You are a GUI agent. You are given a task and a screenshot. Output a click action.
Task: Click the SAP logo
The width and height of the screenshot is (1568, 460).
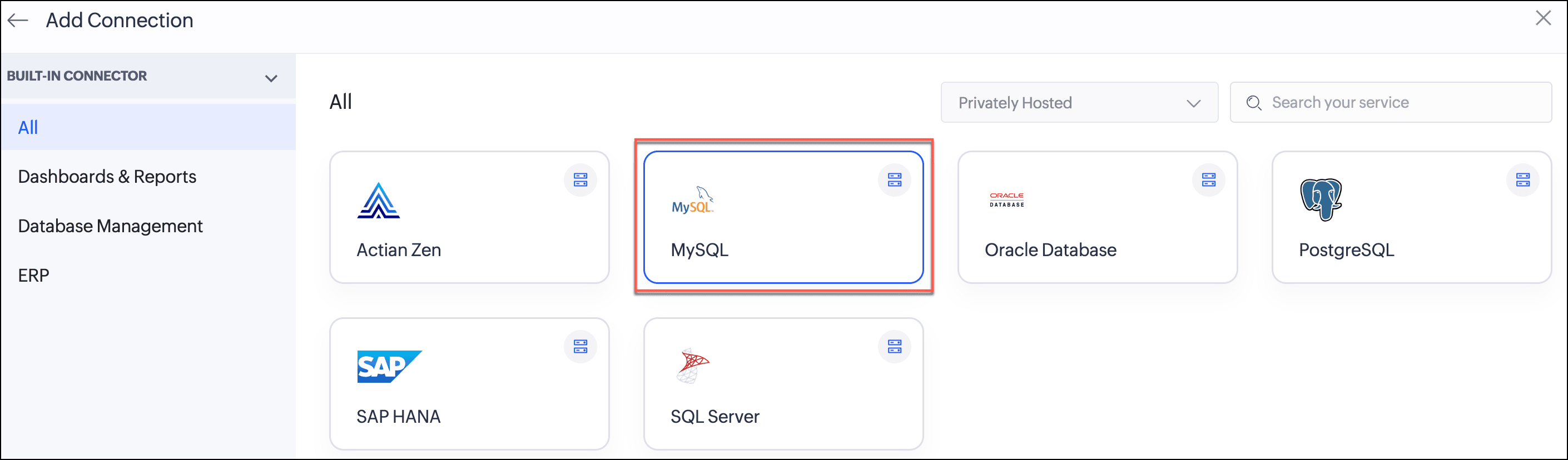click(389, 366)
